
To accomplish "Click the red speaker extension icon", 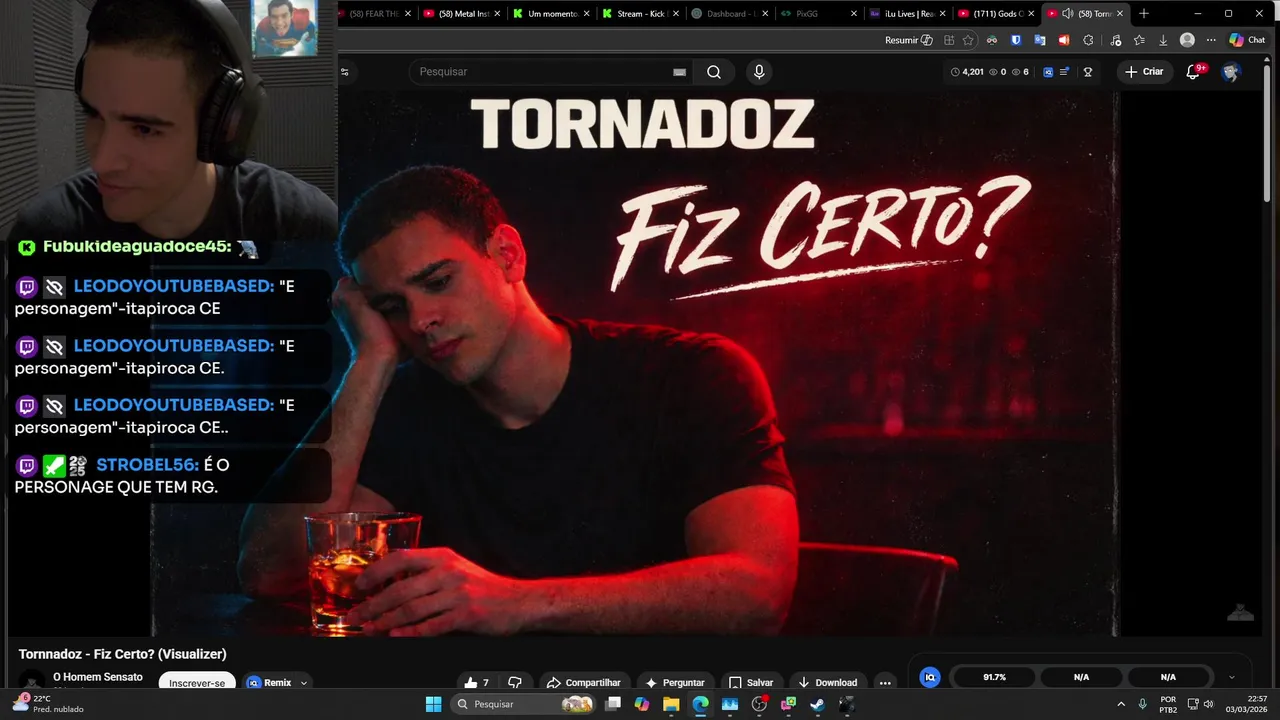I will coord(1064,40).
